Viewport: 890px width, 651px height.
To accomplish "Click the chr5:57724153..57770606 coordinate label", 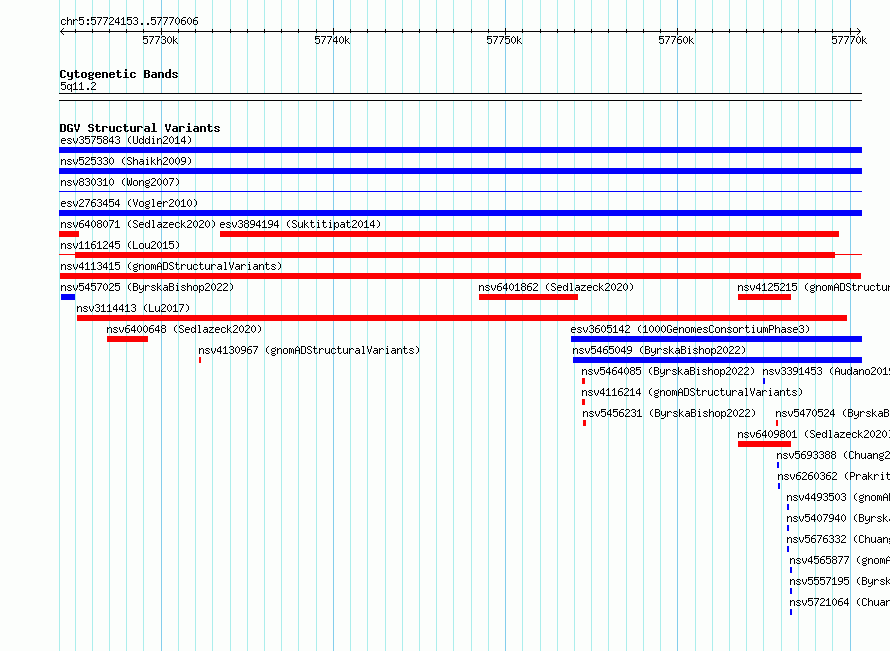I will [129, 22].
